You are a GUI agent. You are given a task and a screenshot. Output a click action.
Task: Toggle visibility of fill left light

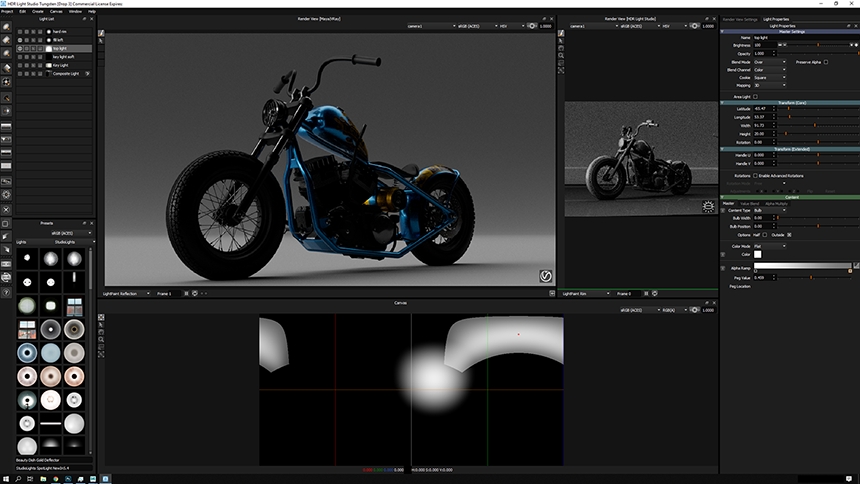coord(20,40)
